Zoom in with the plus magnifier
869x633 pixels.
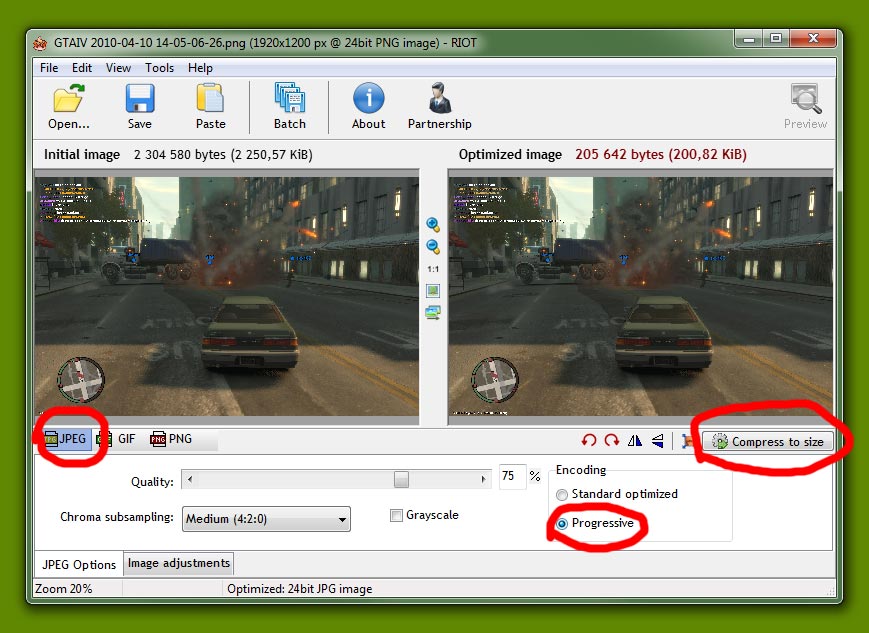pos(433,224)
